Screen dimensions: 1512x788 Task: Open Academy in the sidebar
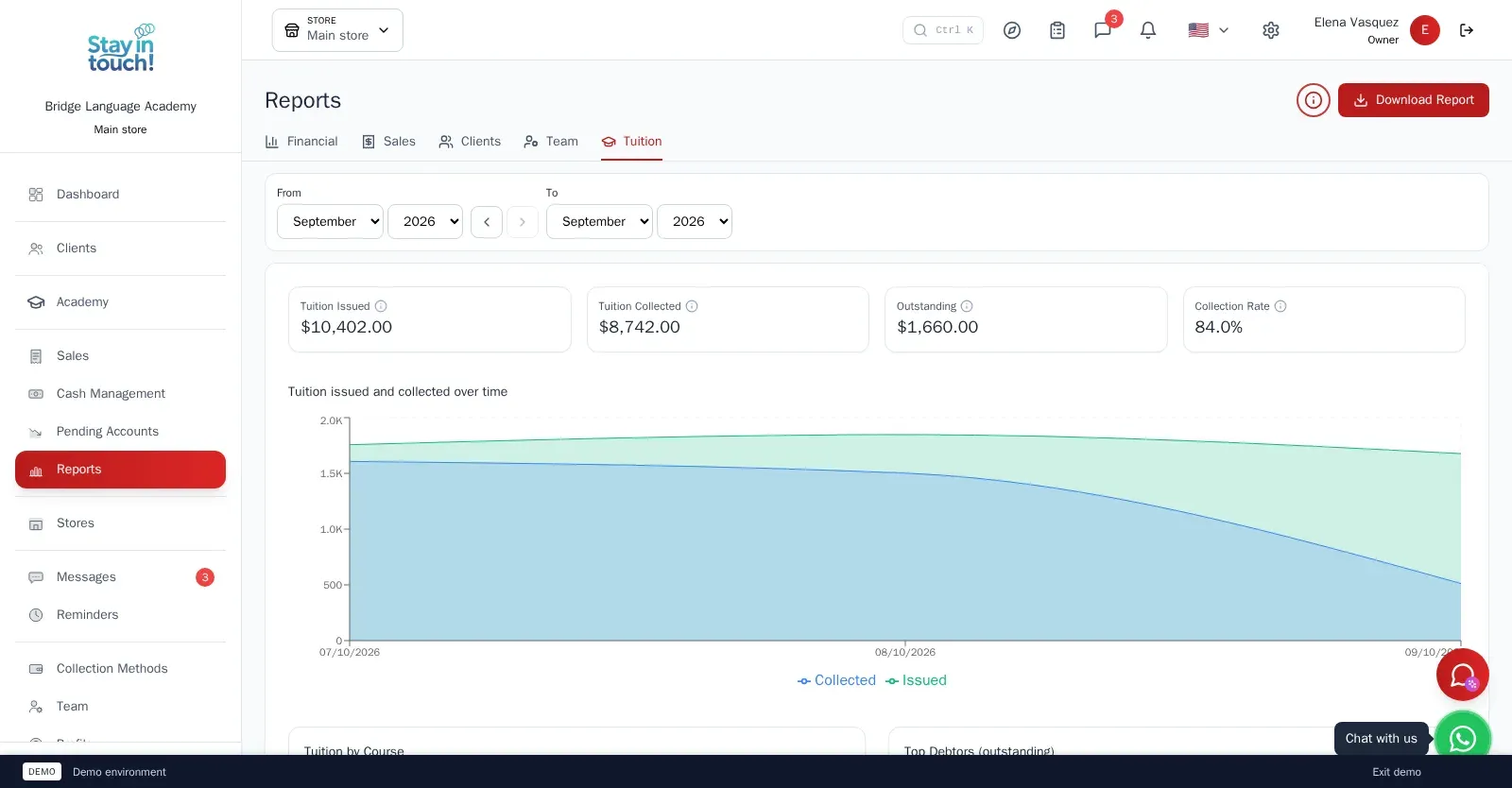tap(121, 302)
